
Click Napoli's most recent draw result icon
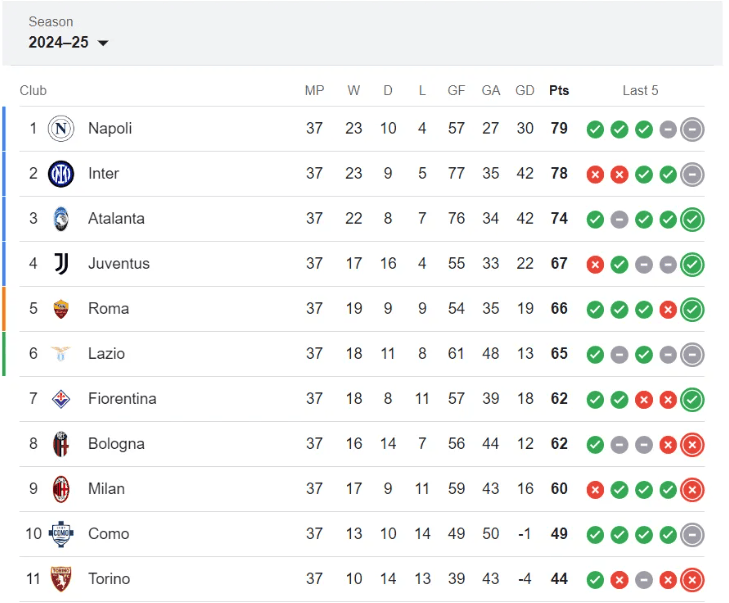692,129
